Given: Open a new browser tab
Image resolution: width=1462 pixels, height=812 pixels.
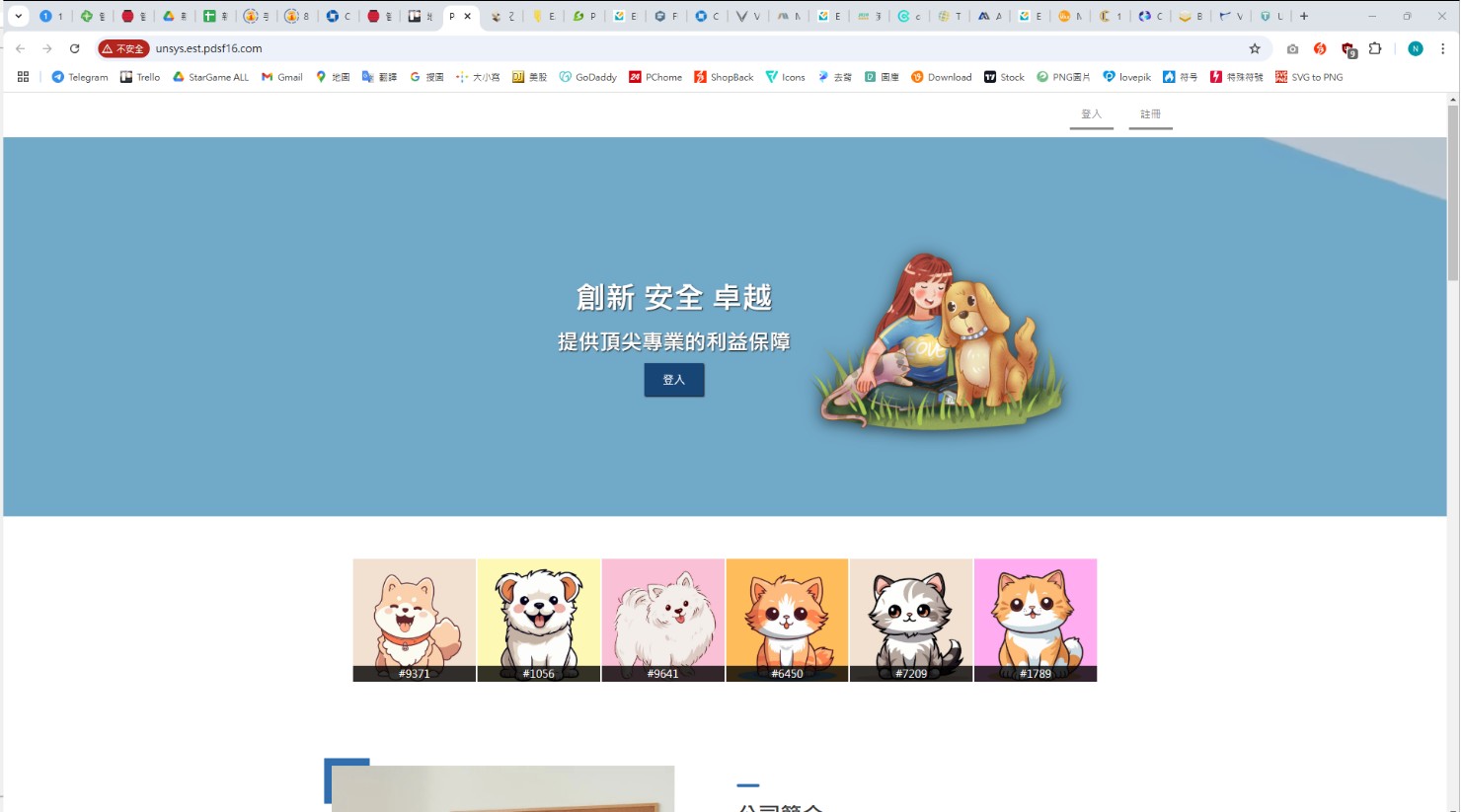Looking at the screenshot, I should [1304, 16].
